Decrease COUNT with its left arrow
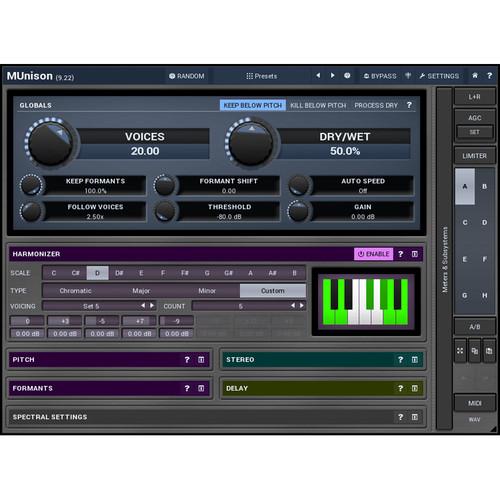The width and height of the screenshot is (500, 500). pyautogui.click(x=293, y=305)
